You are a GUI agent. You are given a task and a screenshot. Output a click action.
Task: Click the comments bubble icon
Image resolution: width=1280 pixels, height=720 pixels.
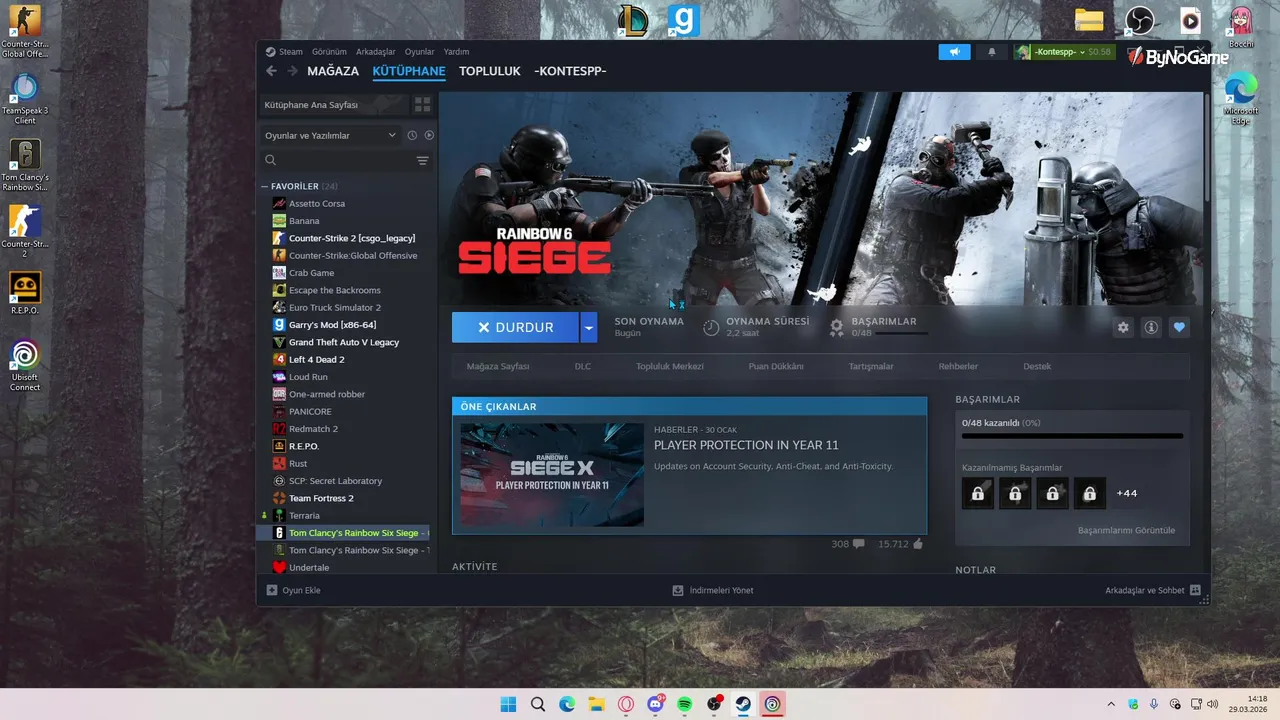tap(858, 544)
